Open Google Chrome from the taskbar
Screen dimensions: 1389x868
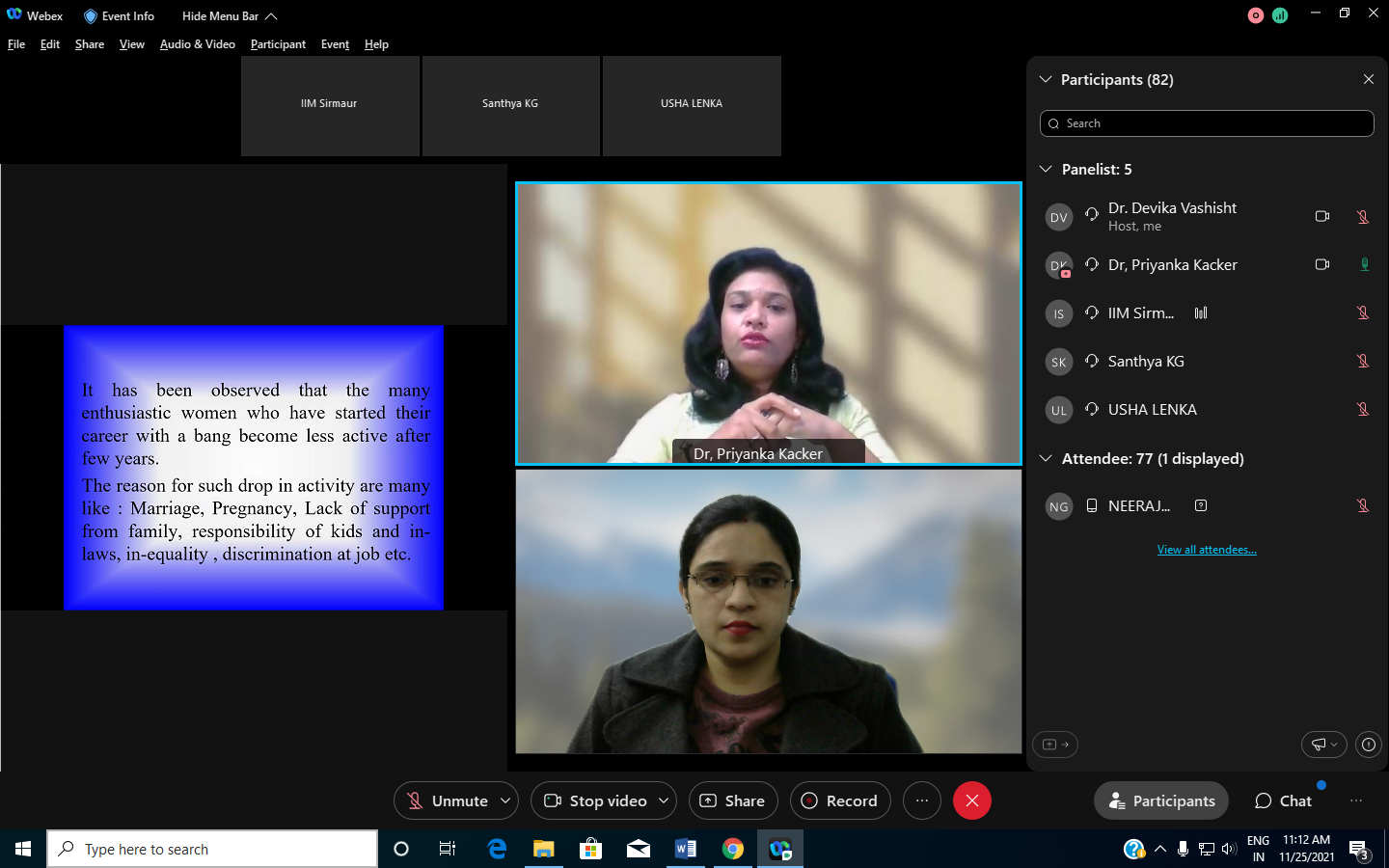[733, 849]
